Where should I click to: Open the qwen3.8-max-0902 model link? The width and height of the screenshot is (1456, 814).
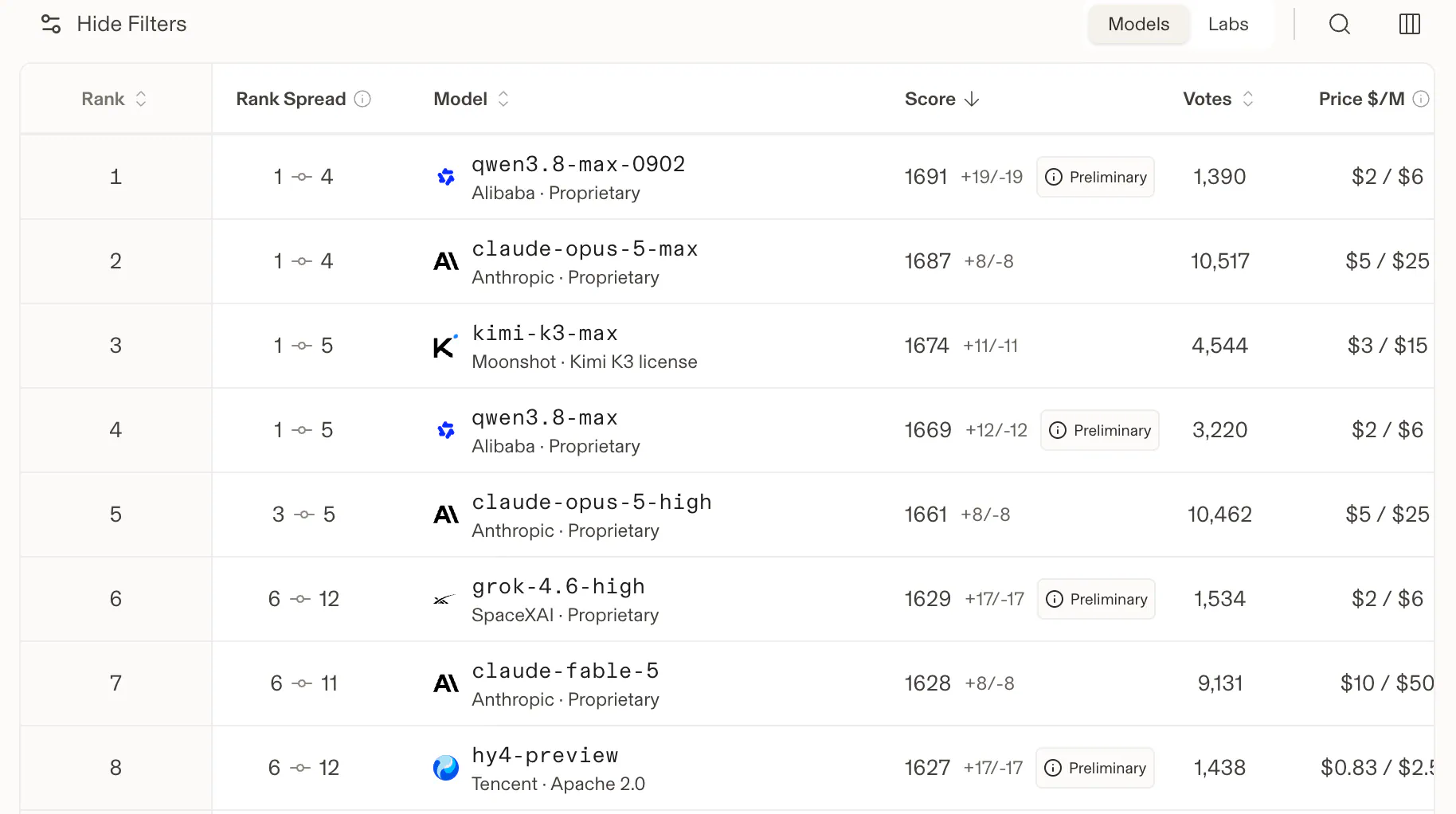(578, 164)
